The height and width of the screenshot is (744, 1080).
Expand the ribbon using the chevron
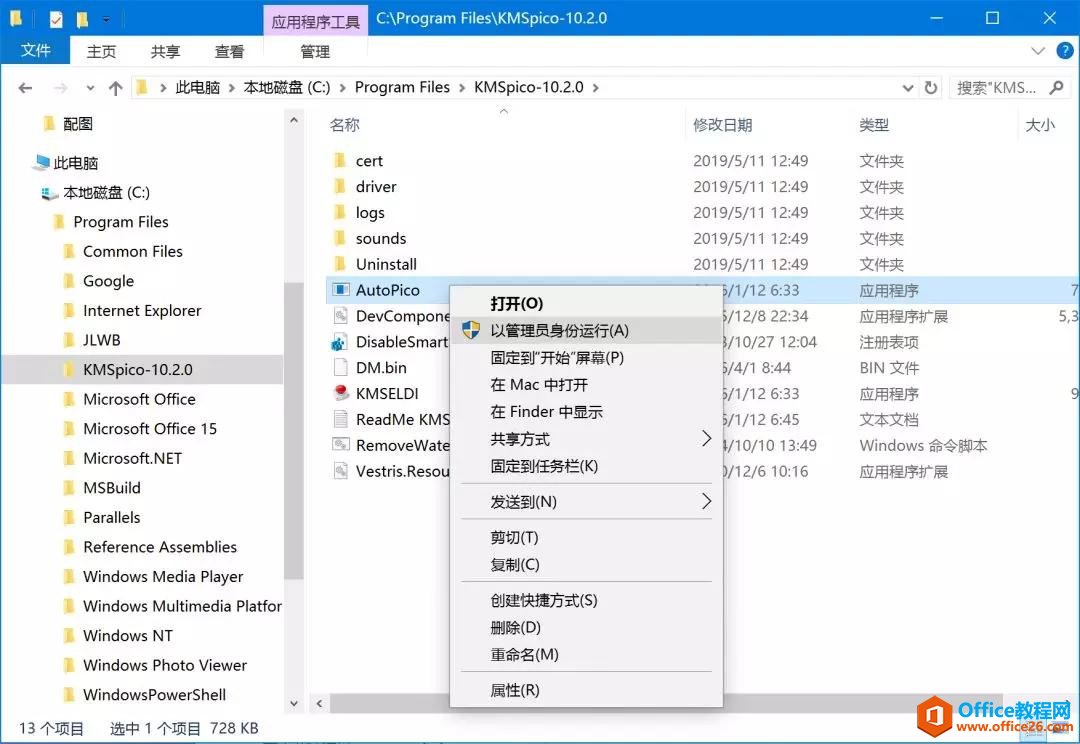[x=1037, y=51]
